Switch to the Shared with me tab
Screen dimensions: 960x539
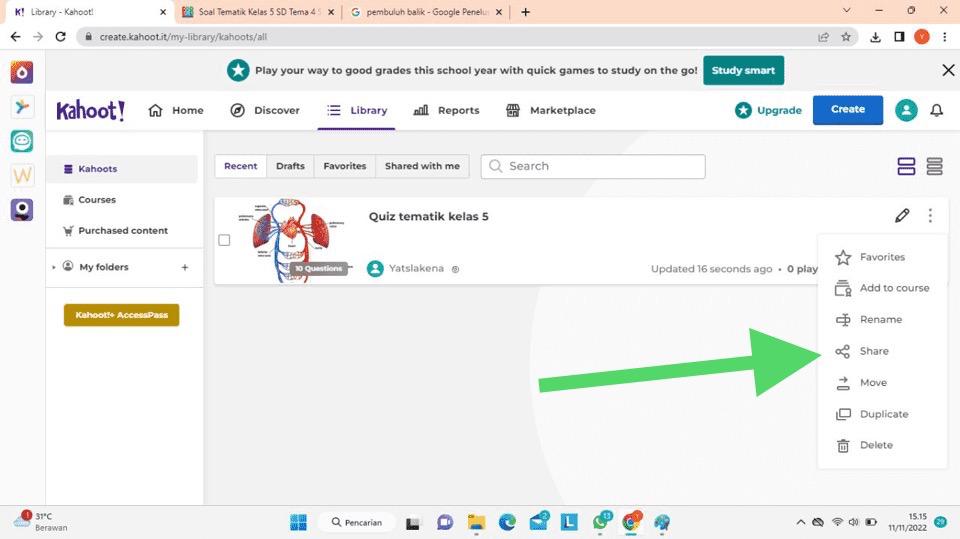[x=422, y=166]
